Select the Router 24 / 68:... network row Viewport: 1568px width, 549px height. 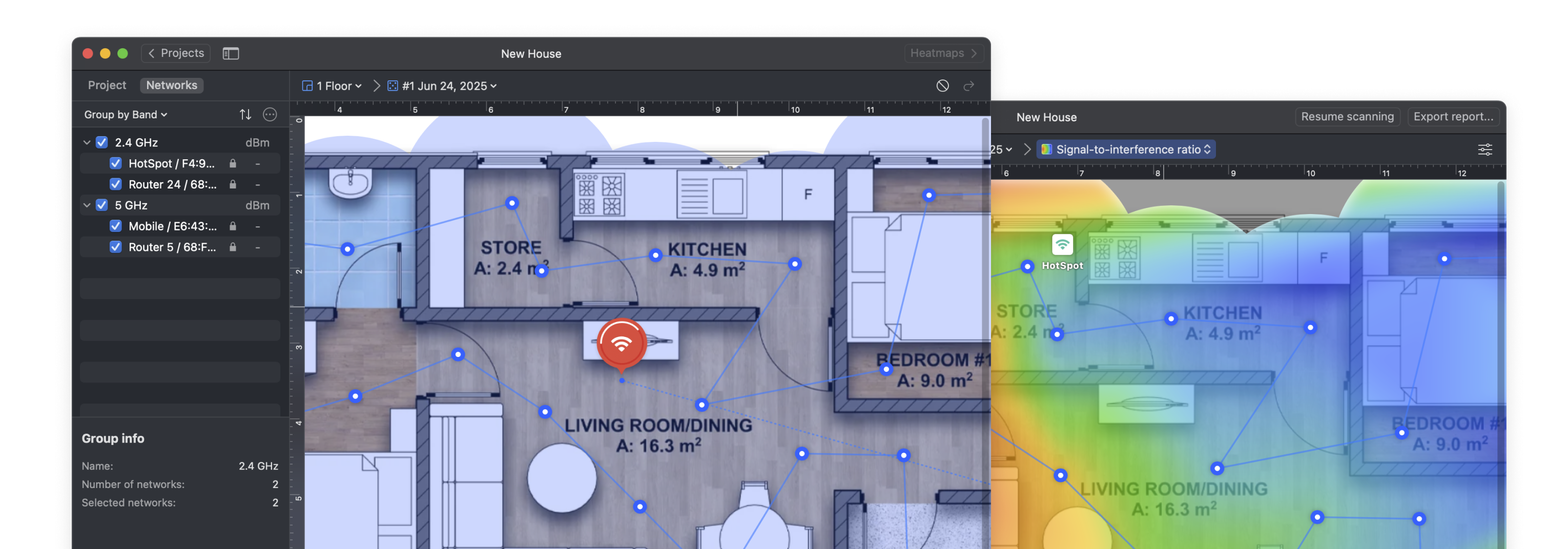[180, 184]
